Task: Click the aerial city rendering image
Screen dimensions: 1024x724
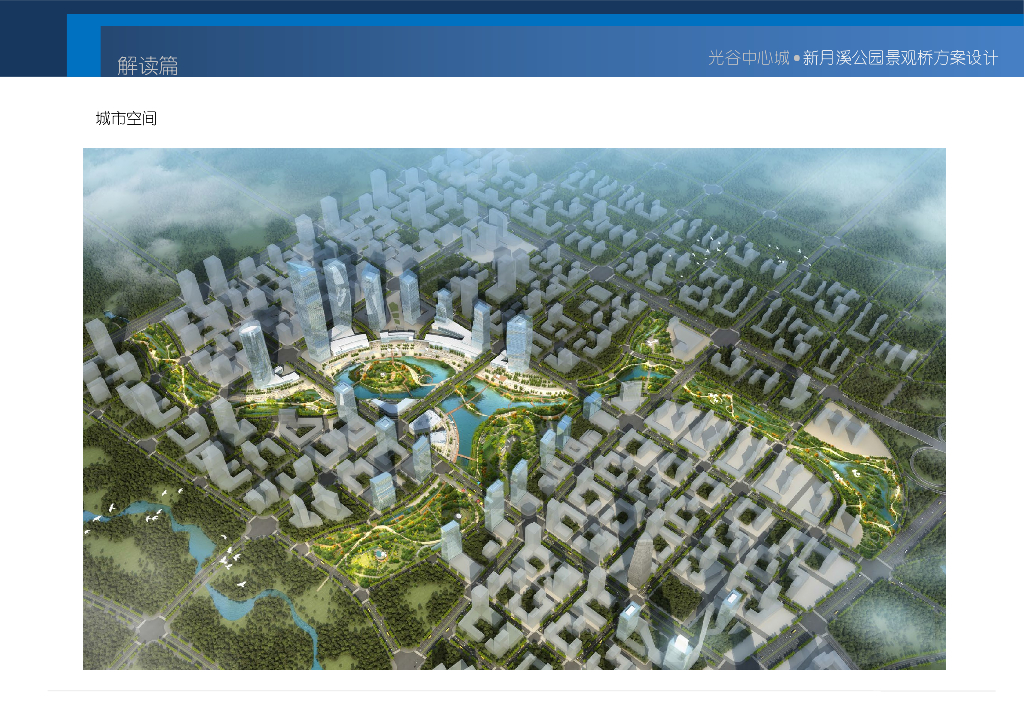Action: pyautogui.click(x=514, y=409)
